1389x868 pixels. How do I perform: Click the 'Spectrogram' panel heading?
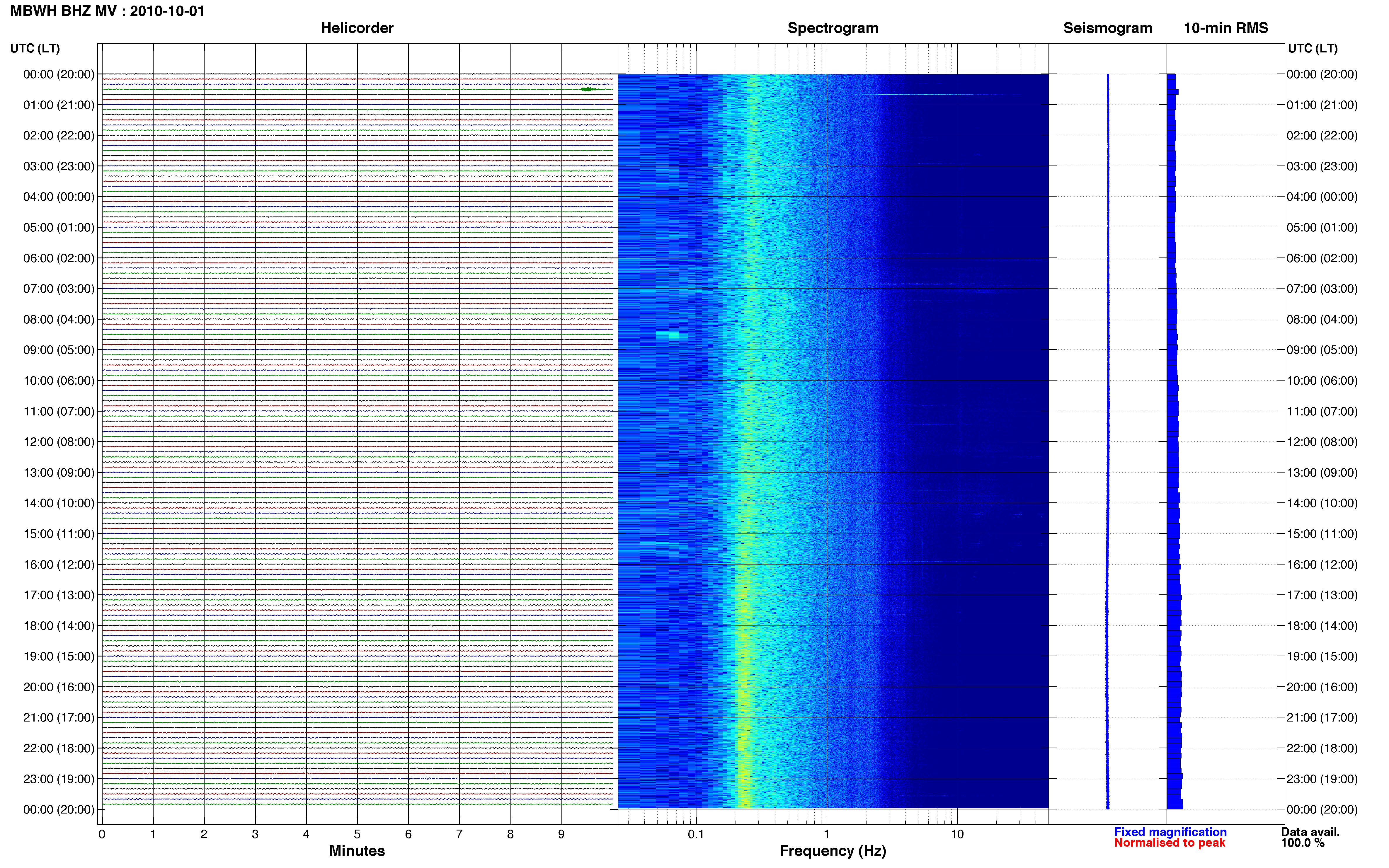point(833,28)
